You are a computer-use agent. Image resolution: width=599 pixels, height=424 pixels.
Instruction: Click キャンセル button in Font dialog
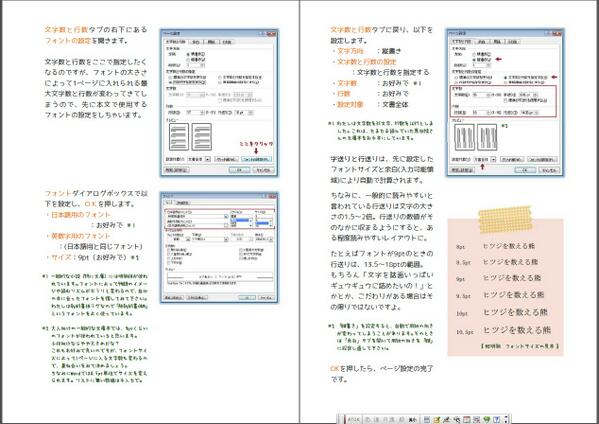(266, 298)
